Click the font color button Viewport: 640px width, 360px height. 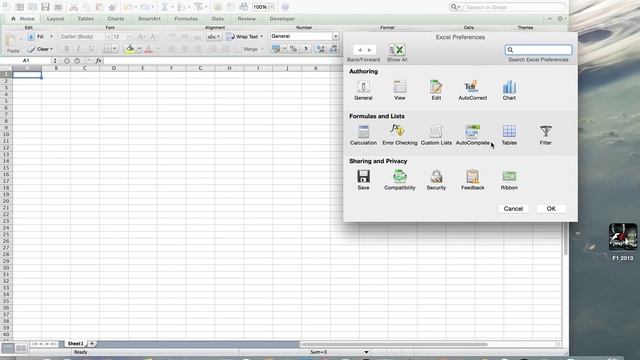point(149,49)
